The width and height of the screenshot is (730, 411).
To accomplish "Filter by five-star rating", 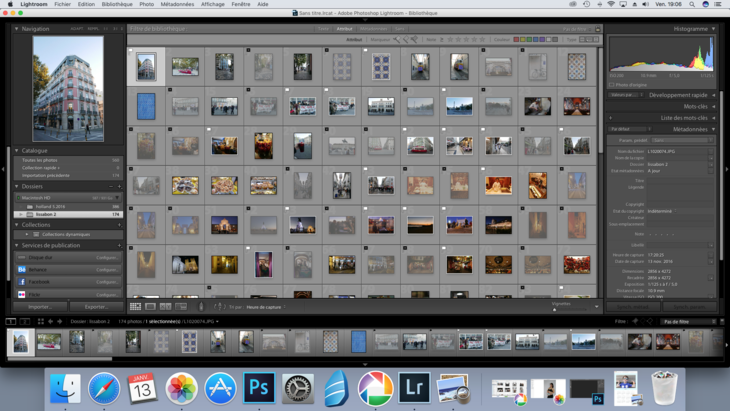I will pyautogui.click(x=482, y=40).
